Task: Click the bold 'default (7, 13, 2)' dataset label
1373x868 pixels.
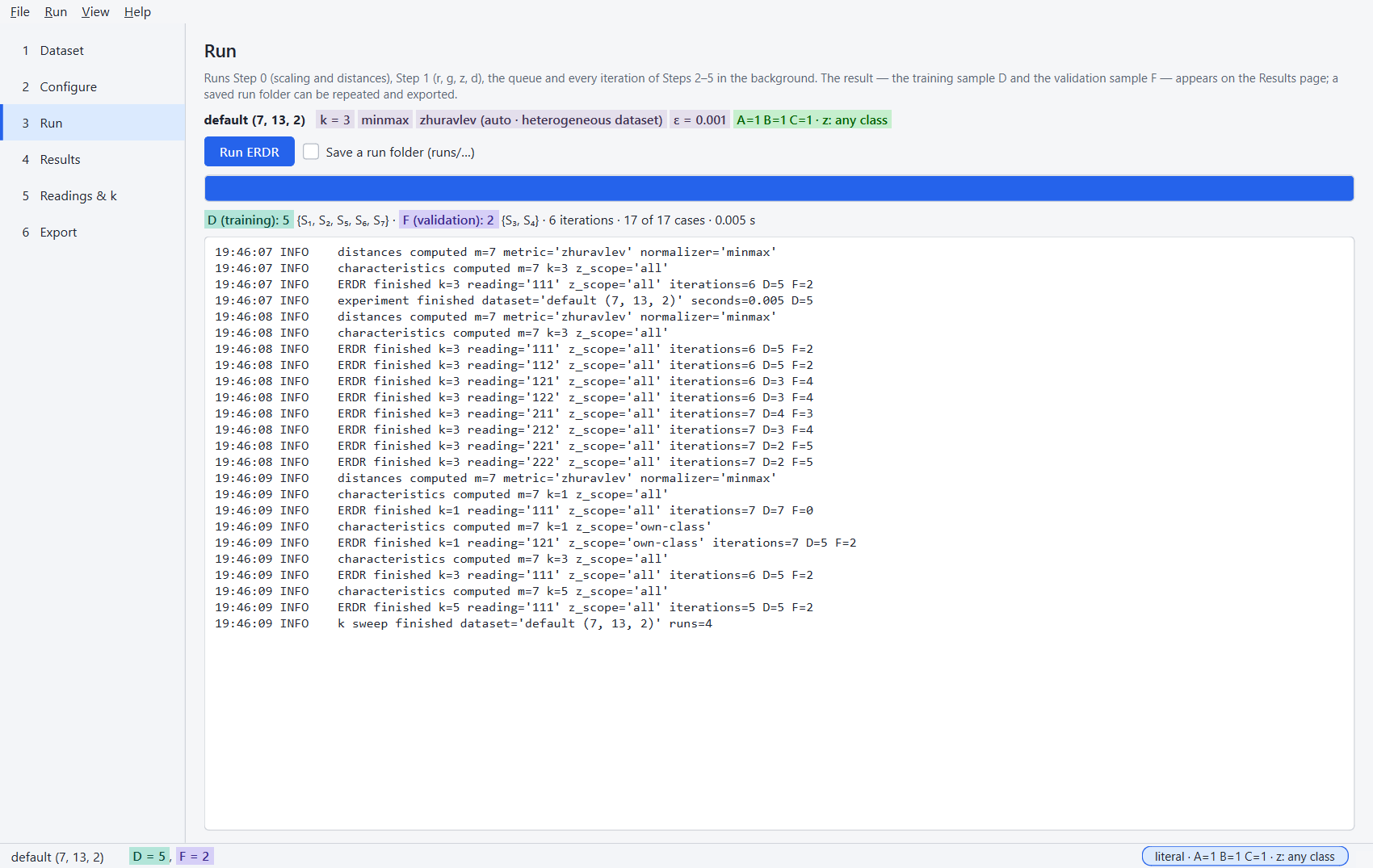Action: pos(254,120)
